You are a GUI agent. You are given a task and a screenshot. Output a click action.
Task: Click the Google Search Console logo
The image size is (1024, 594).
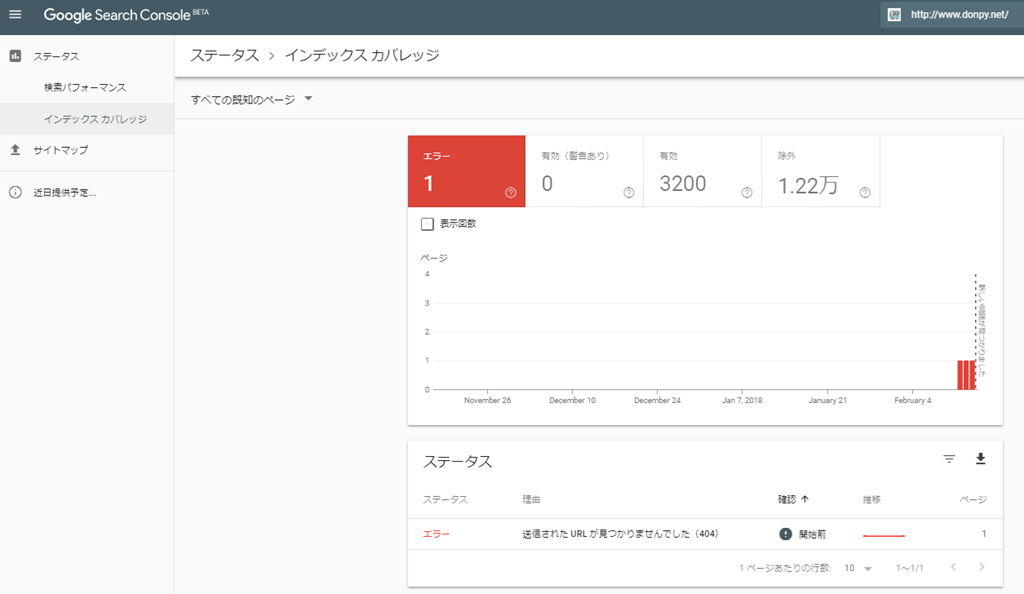point(126,15)
